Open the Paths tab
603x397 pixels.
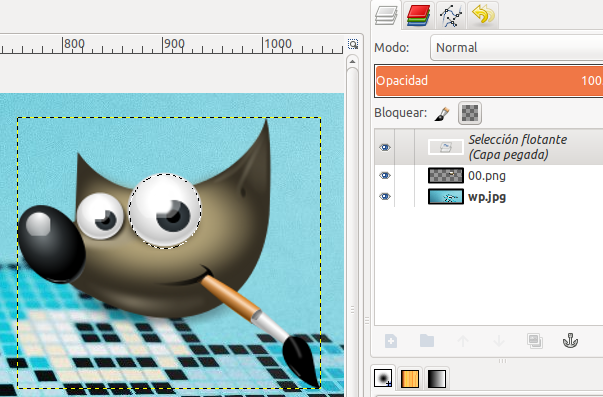click(x=451, y=15)
